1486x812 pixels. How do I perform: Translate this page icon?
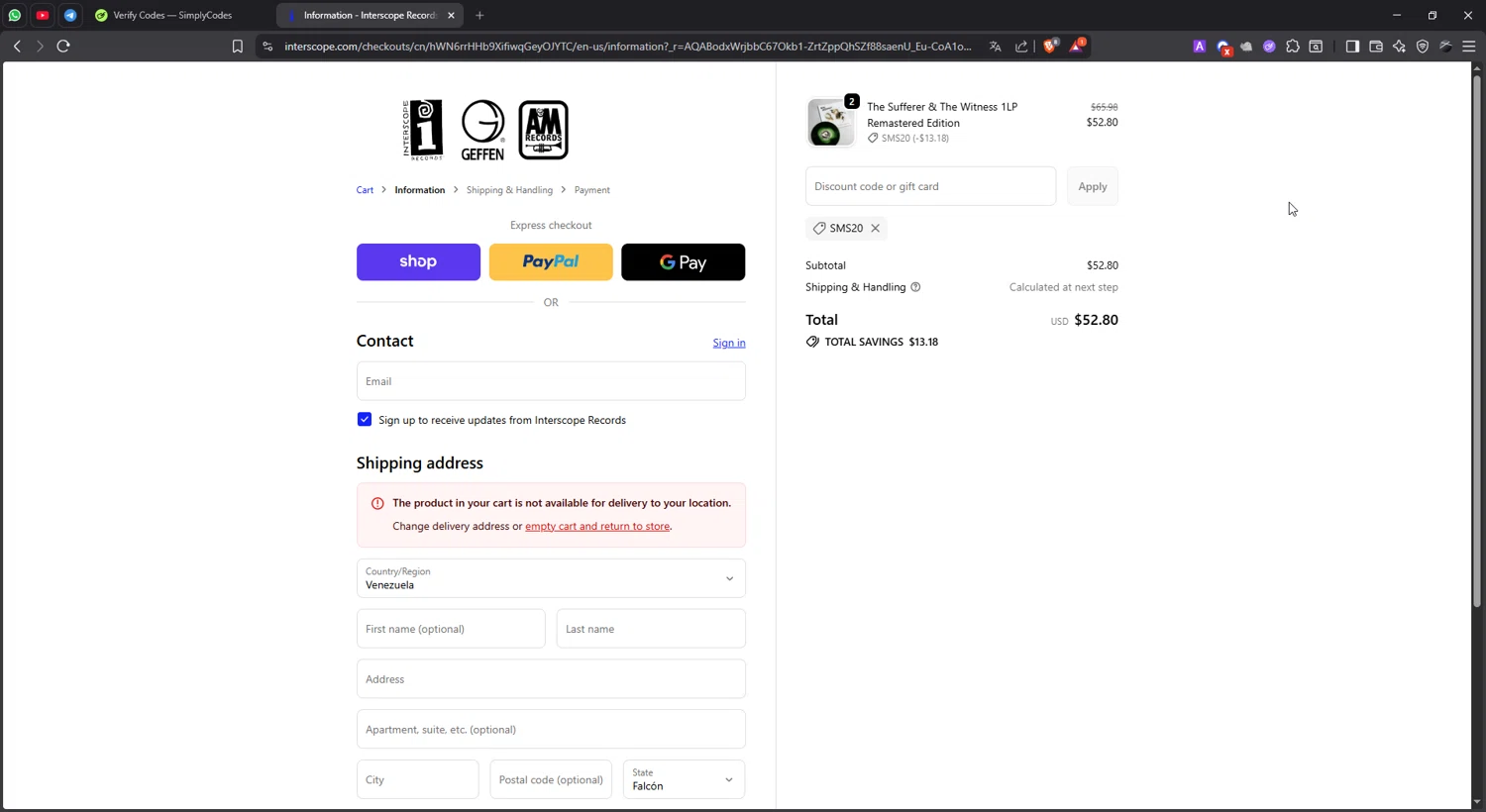[x=995, y=46]
